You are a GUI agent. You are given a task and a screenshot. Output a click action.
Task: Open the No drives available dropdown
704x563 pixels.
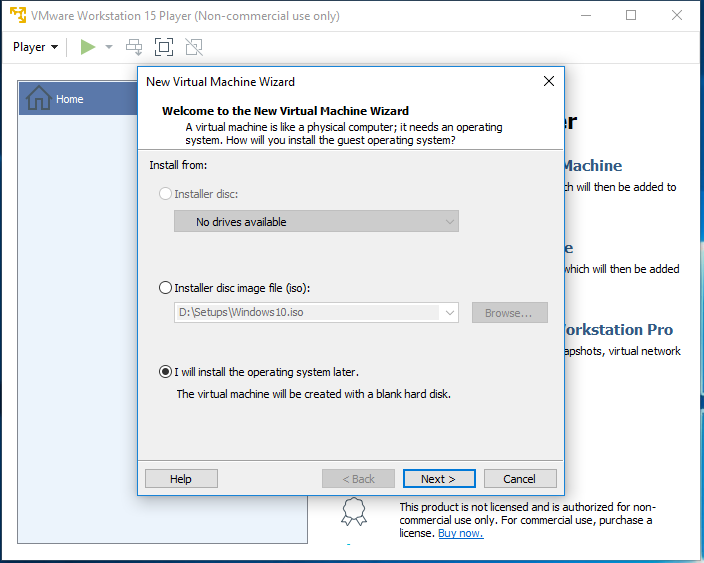click(x=316, y=221)
